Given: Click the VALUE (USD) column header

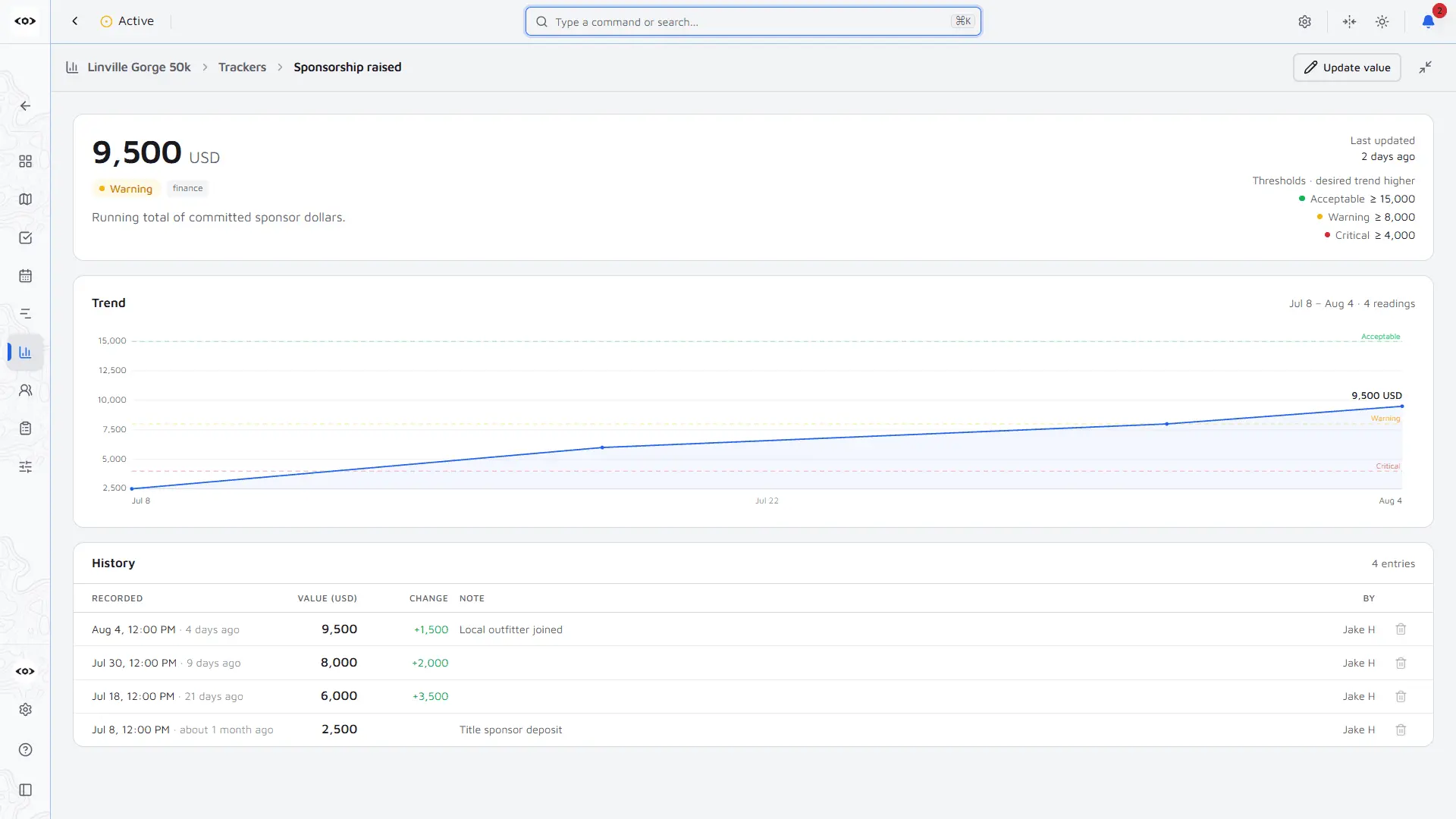Looking at the screenshot, I should (327, 598).
